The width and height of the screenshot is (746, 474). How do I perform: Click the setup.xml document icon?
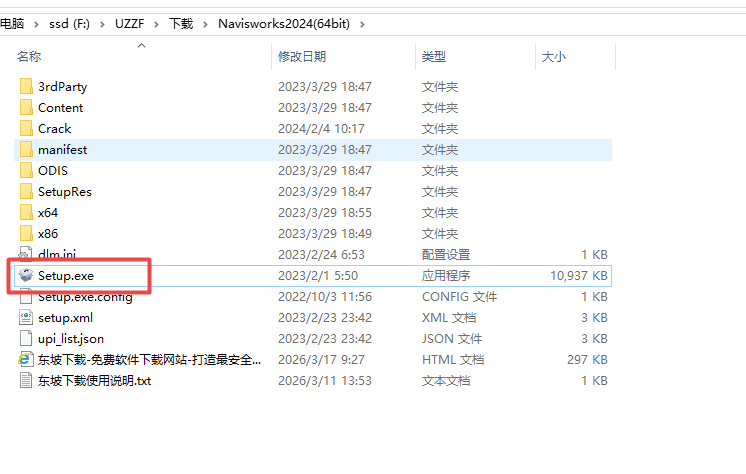(x=26, y=318)
